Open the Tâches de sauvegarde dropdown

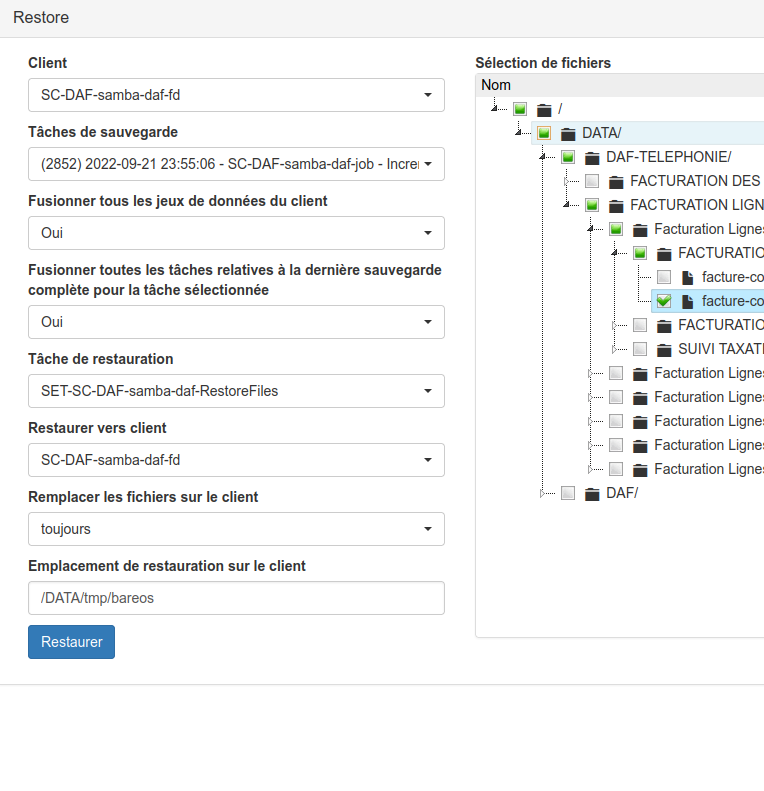tap(236, 164)
